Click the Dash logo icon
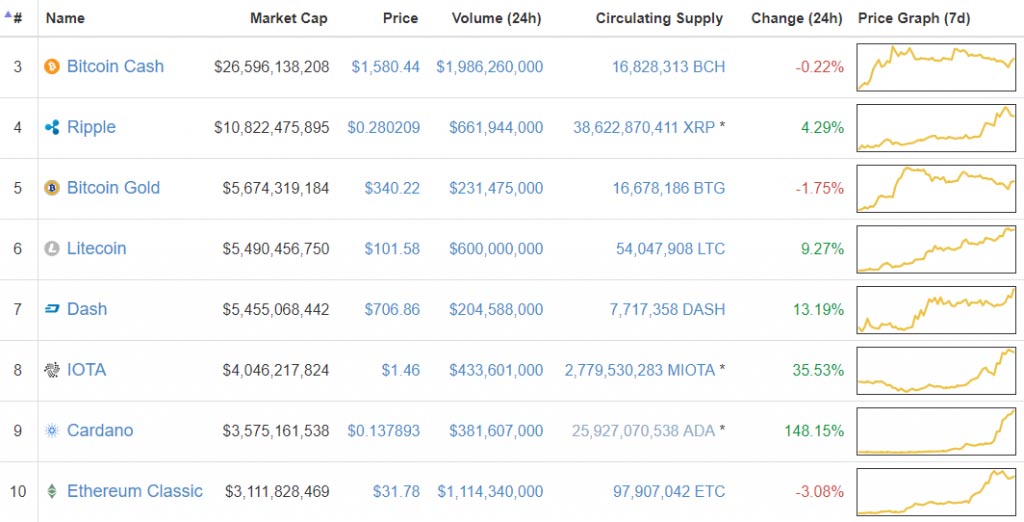This screenshot has height=522, width=1024. click(52, 310)
